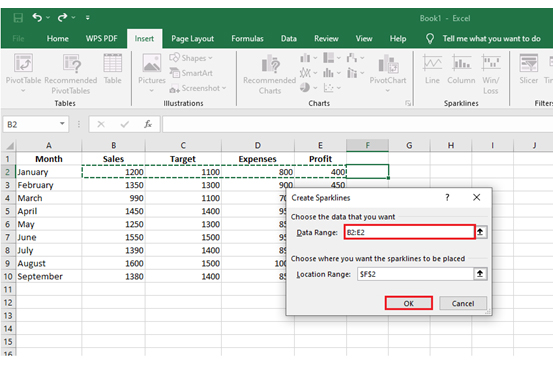Open the Formulas tab

pos(247,38)
